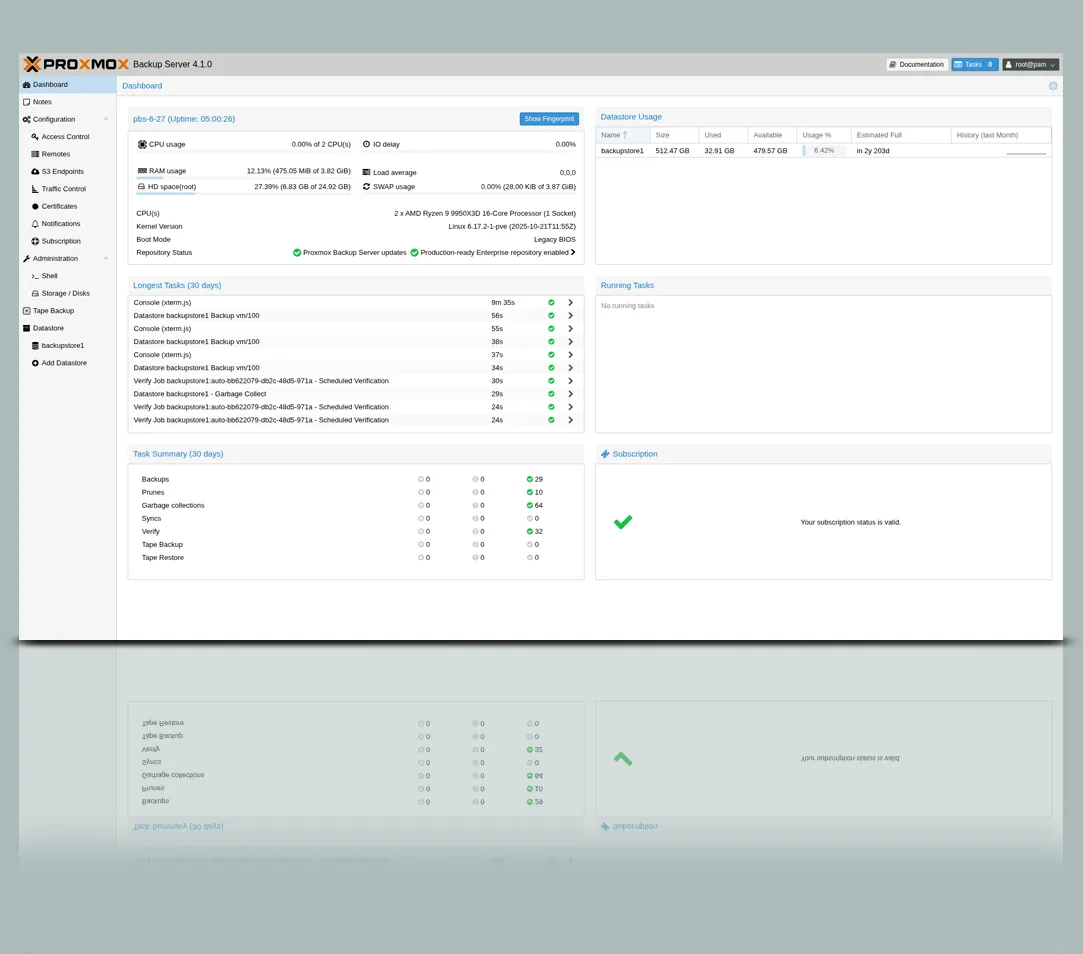This screenshot has width=1083, height=954.
Task: Open Traffic Control settings
Action: coord(63,189)
